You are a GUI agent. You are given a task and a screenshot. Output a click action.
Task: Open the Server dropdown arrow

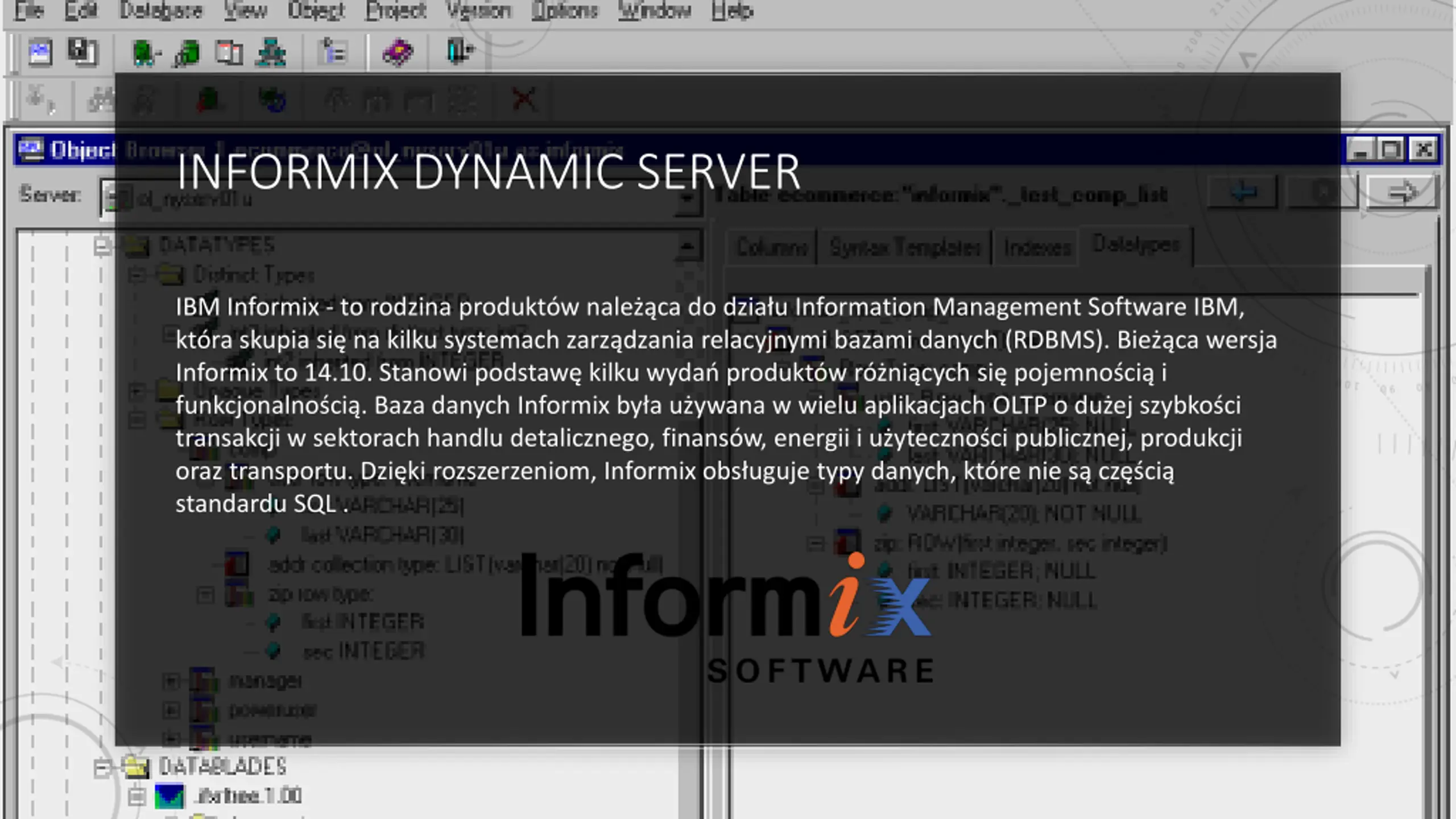[x=687, y=198]
